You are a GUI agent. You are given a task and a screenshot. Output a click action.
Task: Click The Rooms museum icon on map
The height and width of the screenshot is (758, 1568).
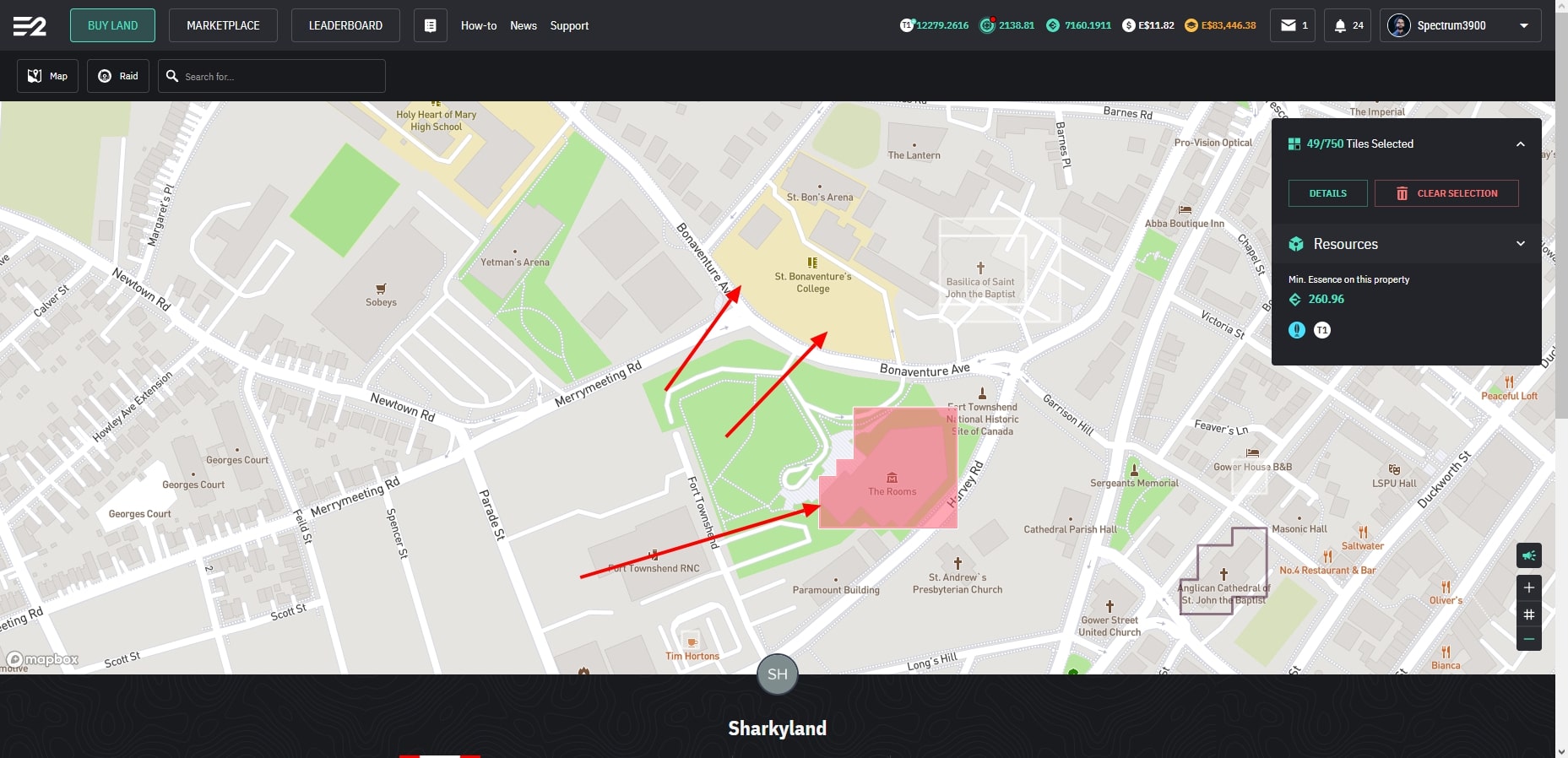(x=892, y=478)
